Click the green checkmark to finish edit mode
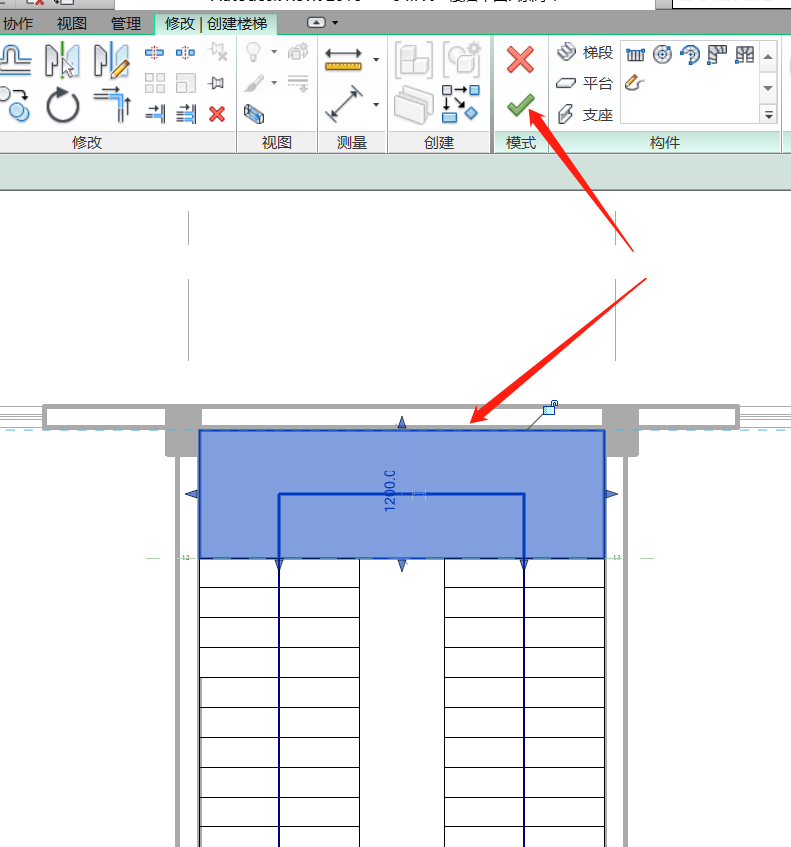The width and height of the screenshot is (791, 847). pyautogui.click(x=520, y=104)
